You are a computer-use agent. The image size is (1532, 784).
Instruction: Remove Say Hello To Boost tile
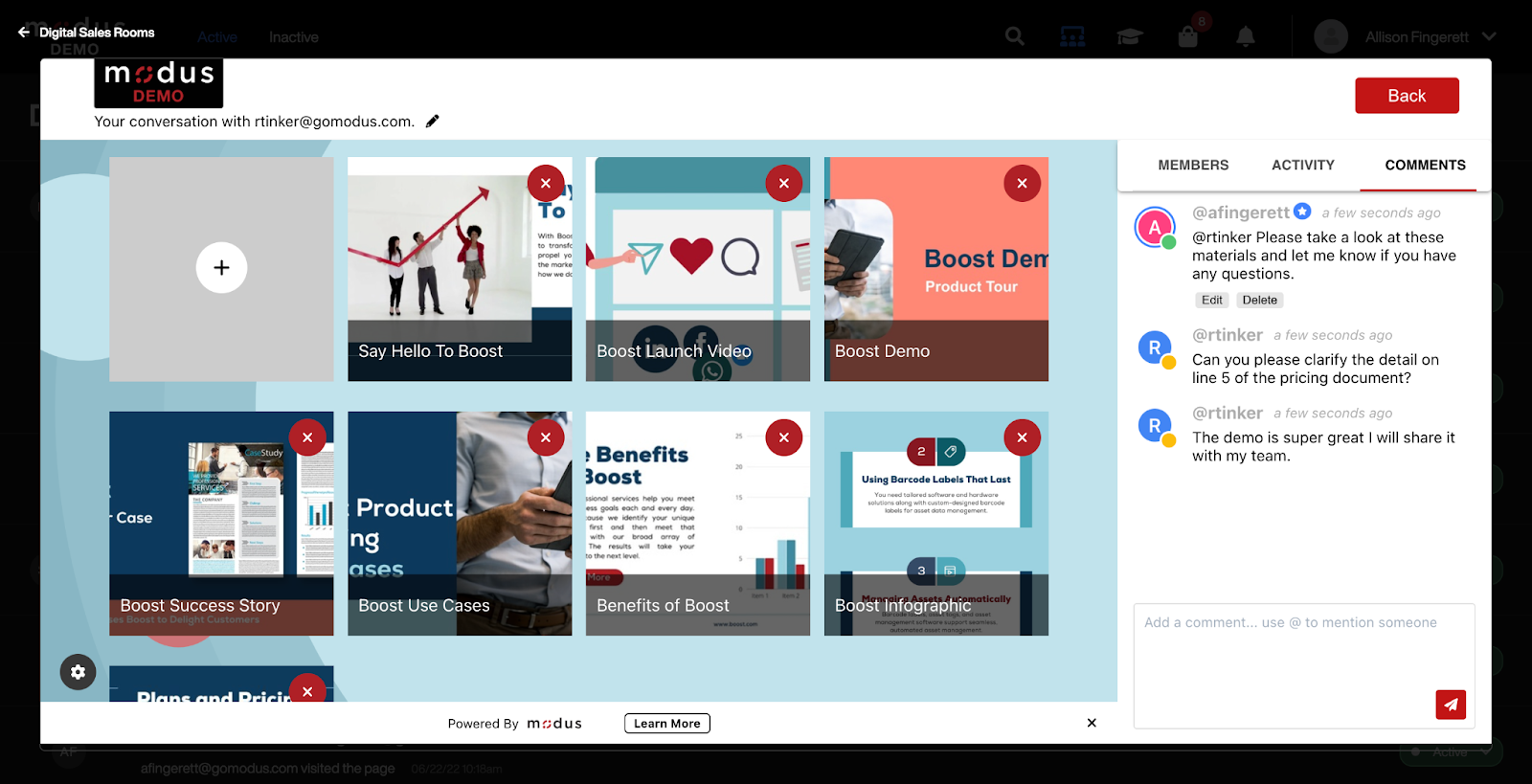tap(546, 183)
